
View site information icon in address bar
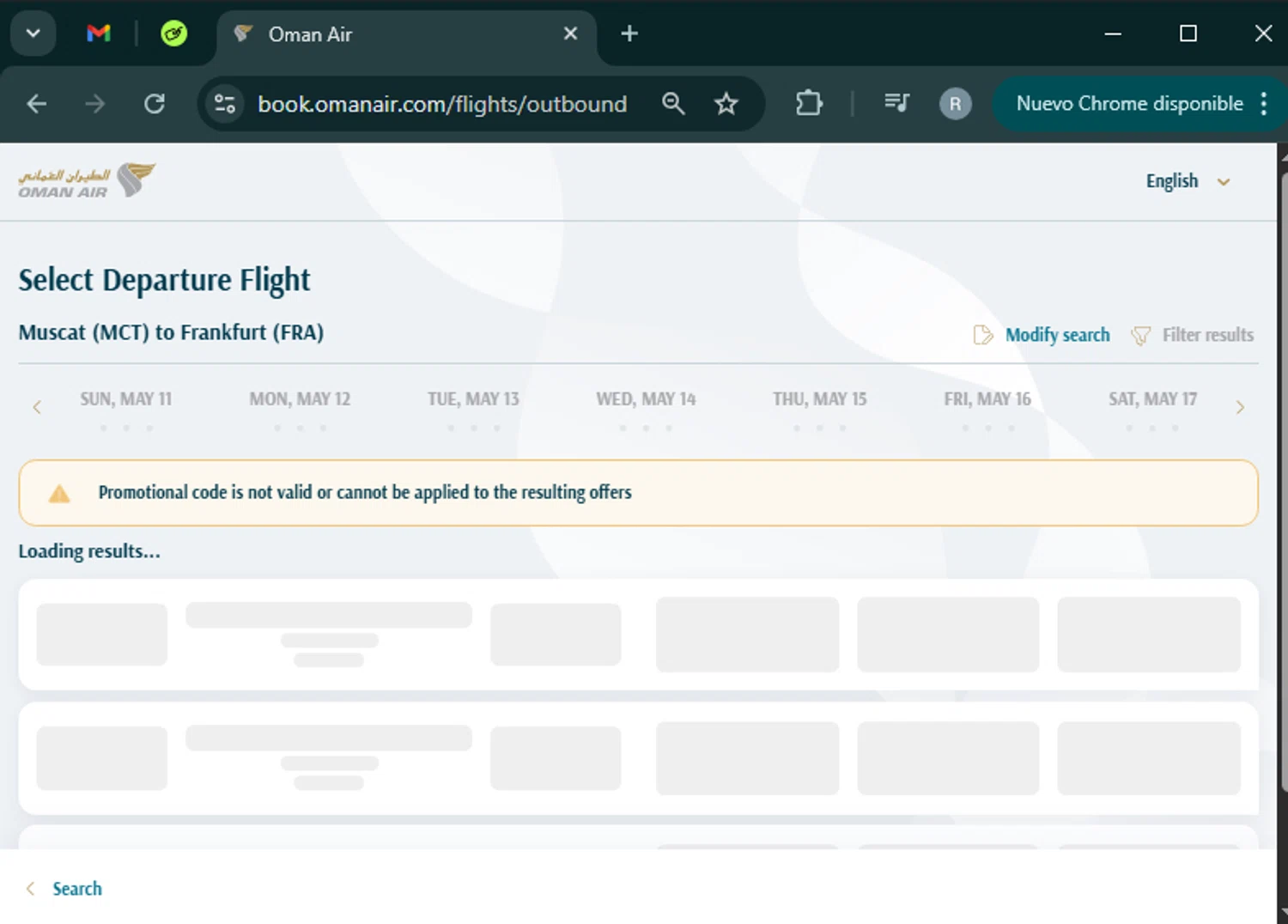click(x=225, y=104)
